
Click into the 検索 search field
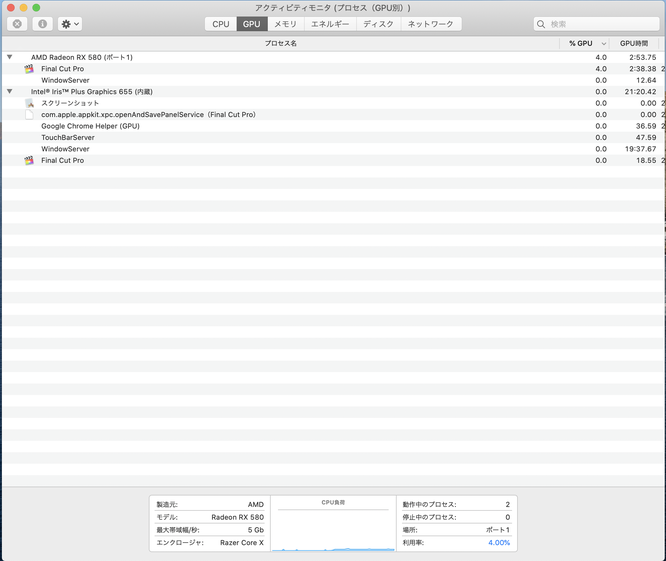point(596,24)
